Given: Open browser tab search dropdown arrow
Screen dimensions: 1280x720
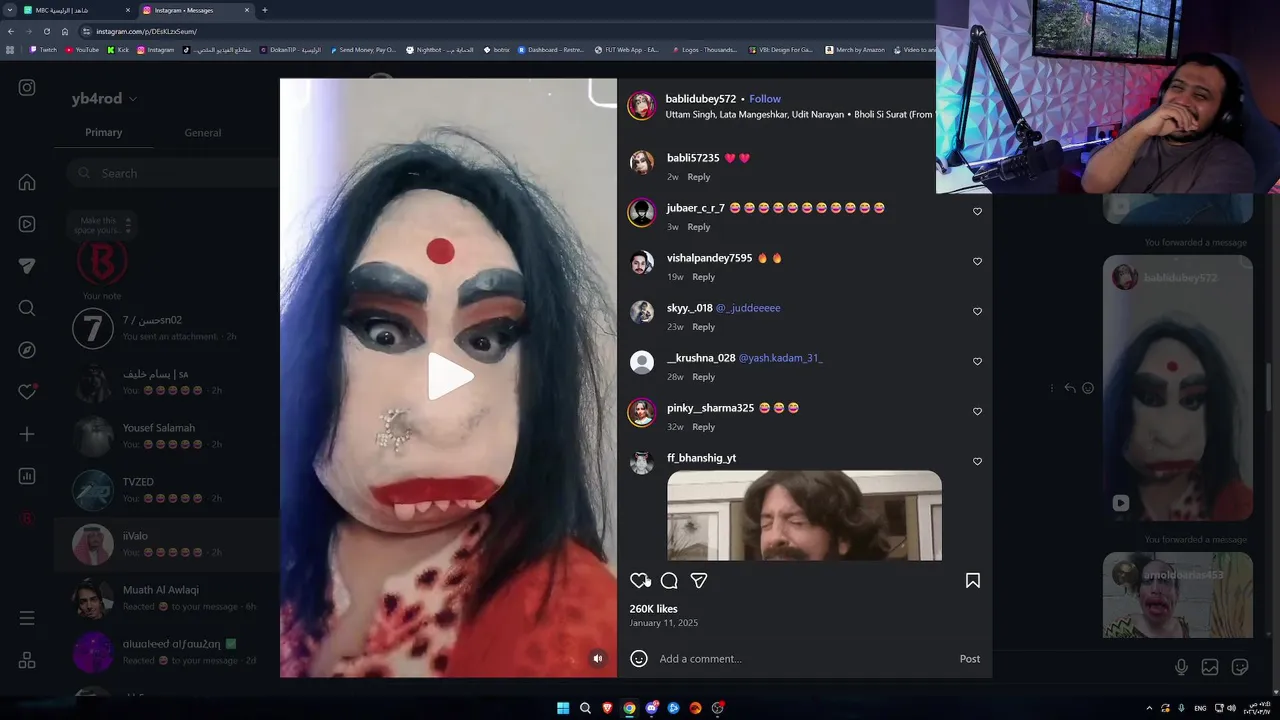Looking at the screenshot, I should click(9, 10).
